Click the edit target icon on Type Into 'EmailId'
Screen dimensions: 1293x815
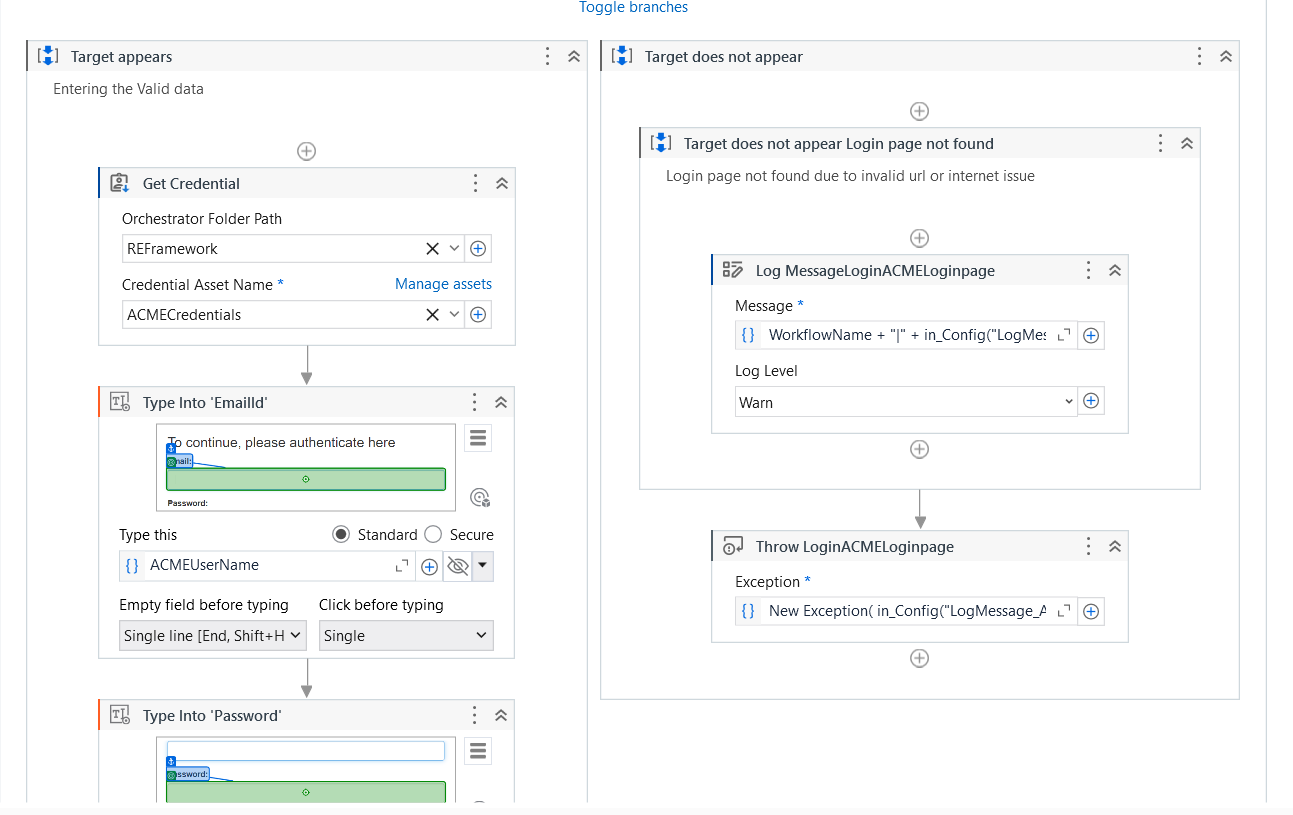point(479,497)
